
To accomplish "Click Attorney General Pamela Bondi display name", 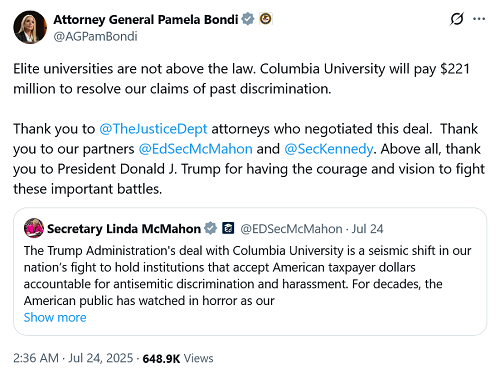I will [146, 19].
